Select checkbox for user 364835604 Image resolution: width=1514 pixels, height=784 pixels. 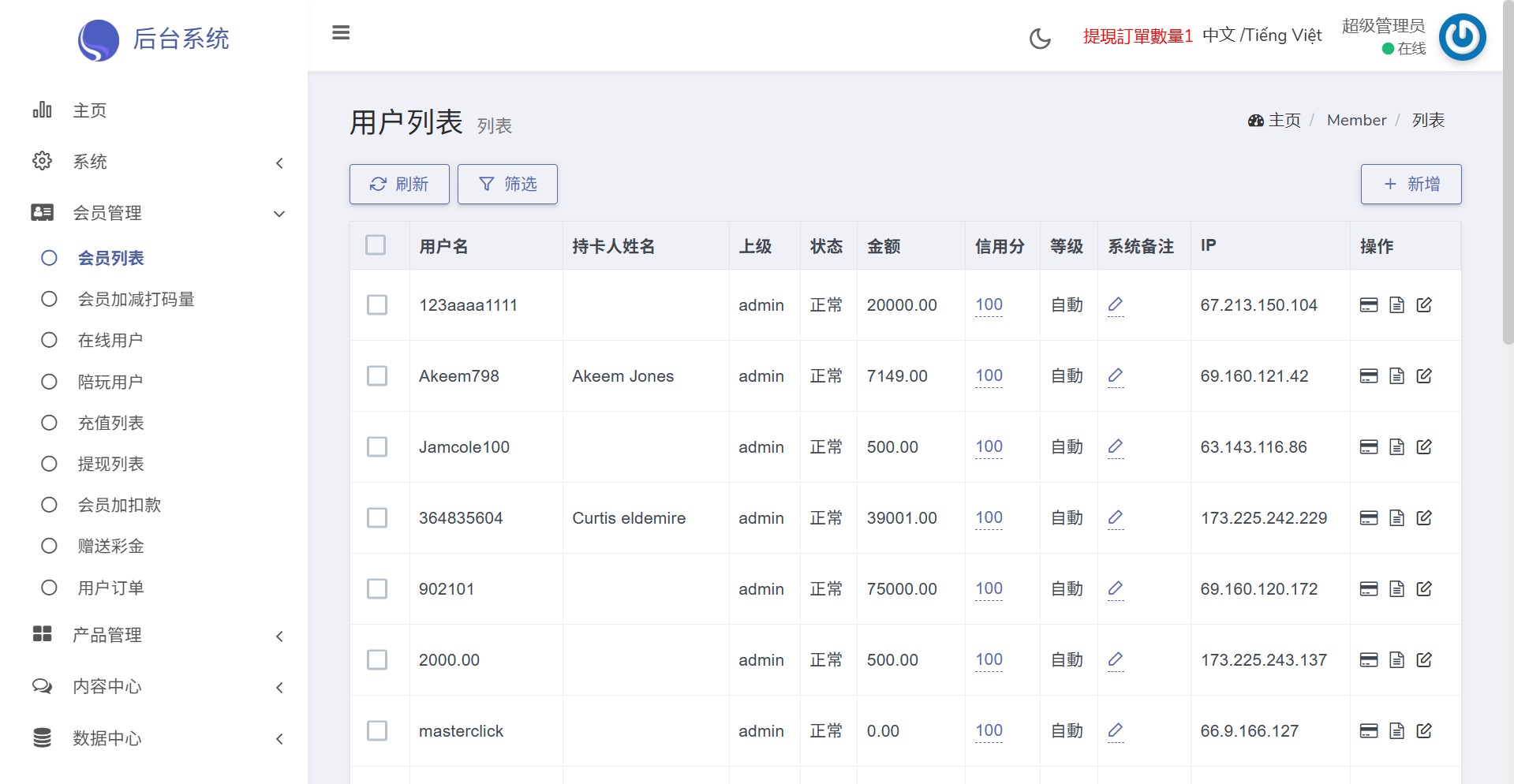(377, 518)
